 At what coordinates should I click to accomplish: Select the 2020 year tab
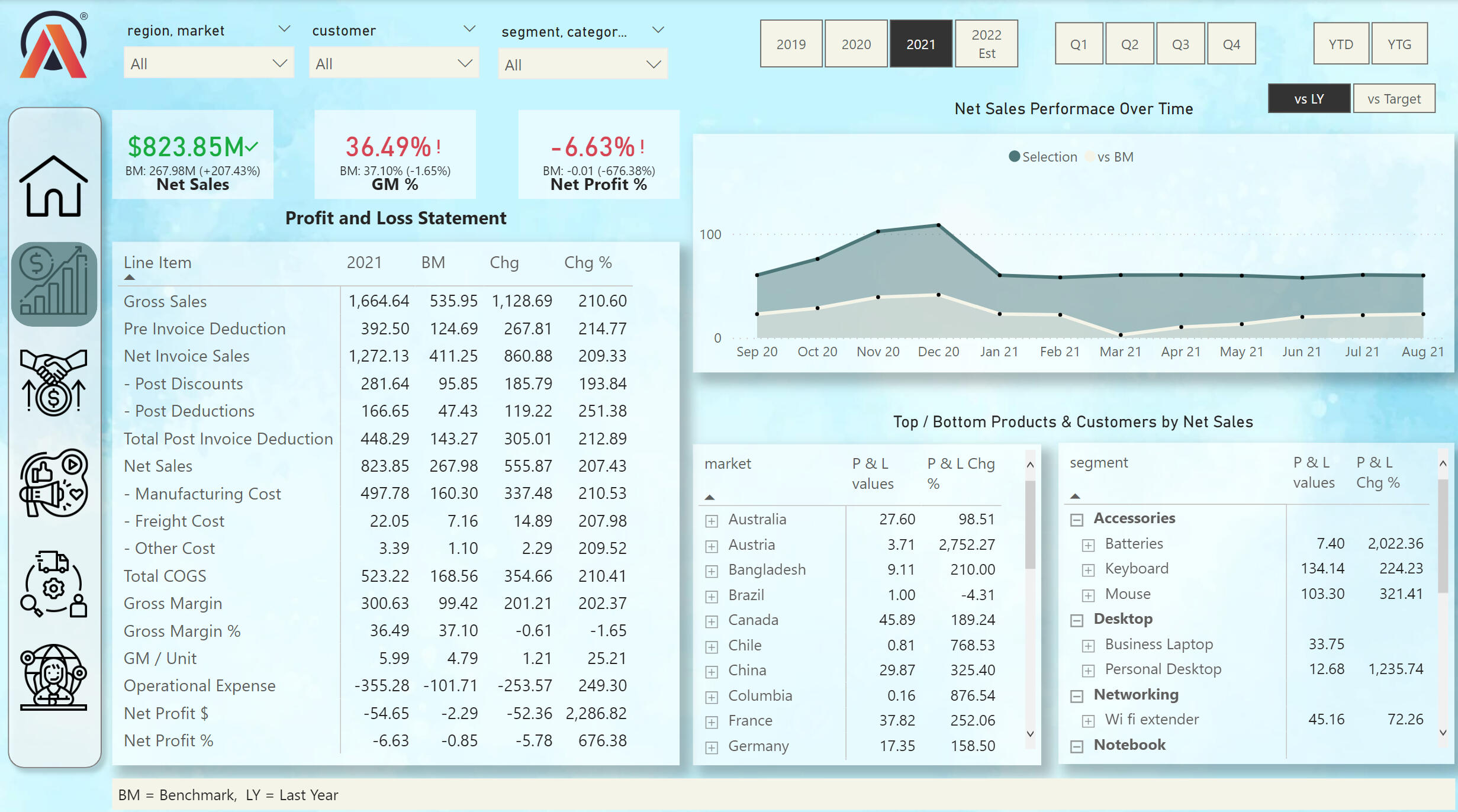855,44
